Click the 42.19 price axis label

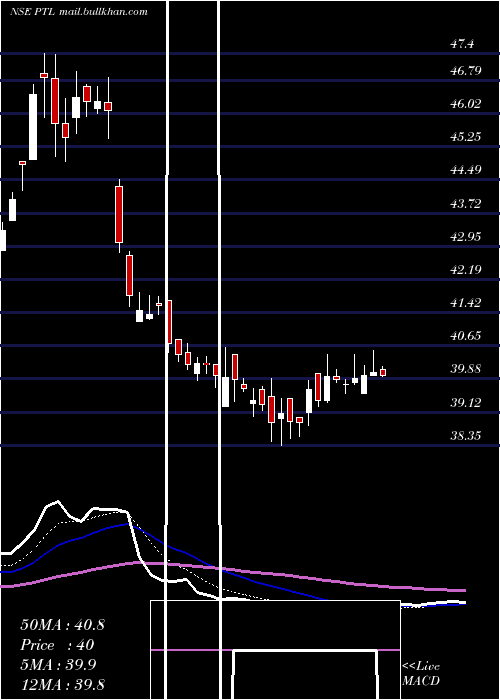466,269
